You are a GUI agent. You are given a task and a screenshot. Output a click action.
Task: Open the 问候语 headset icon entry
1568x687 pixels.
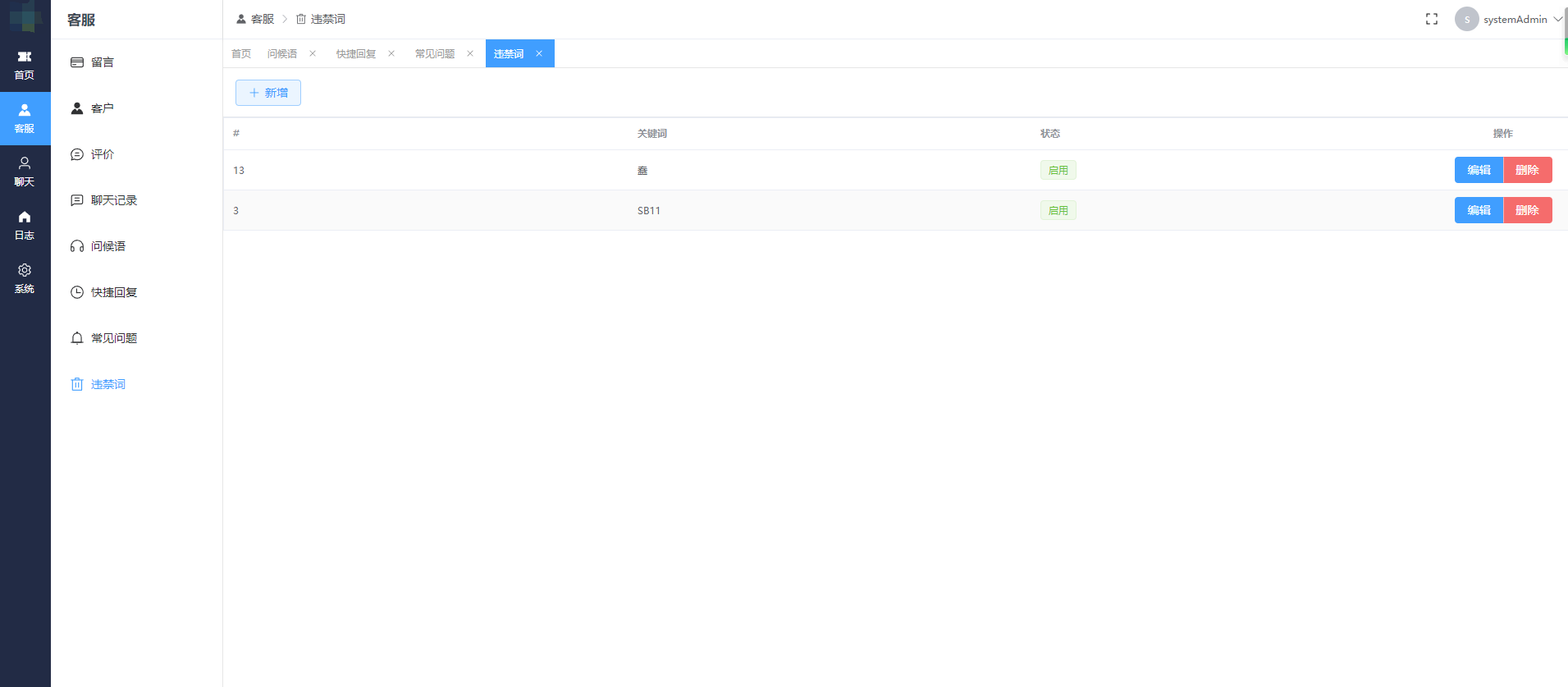point(77,246)
